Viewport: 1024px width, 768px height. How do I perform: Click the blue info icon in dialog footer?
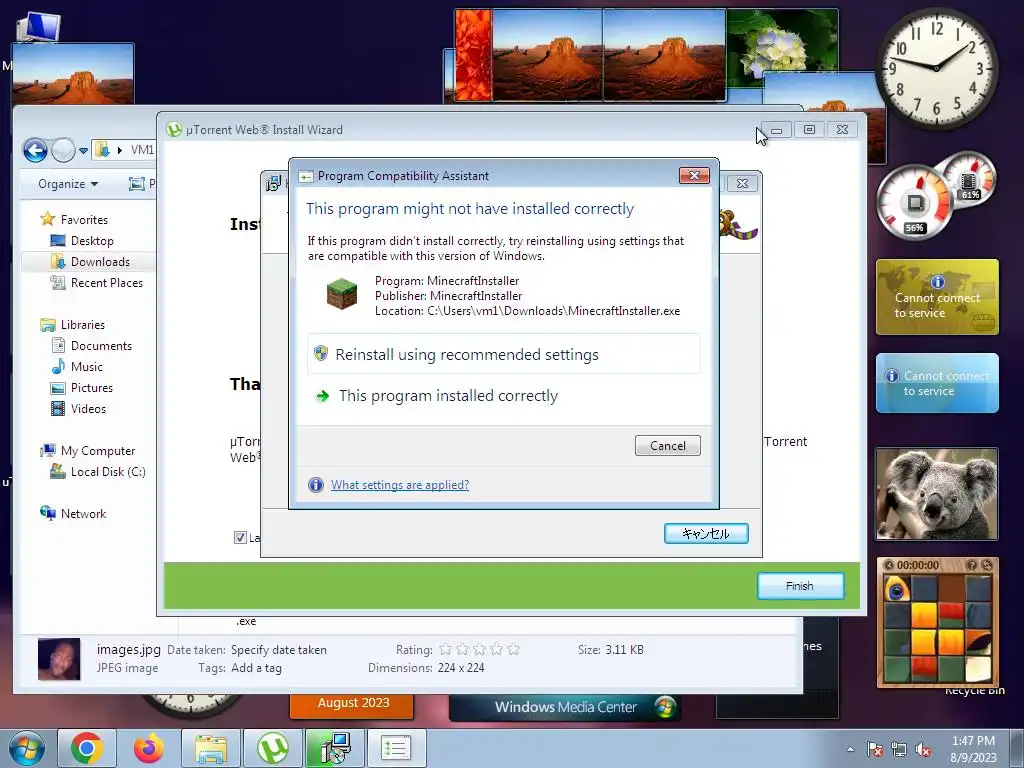315,485
